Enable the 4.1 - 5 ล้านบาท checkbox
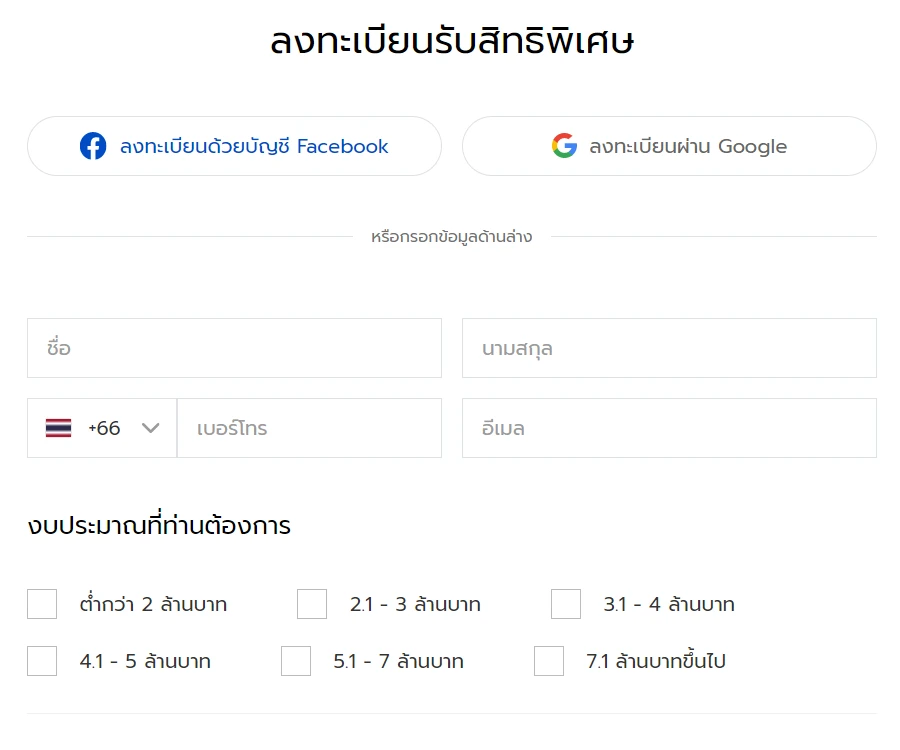This screenshot has width=900, height=750. [x=42, y=661]
